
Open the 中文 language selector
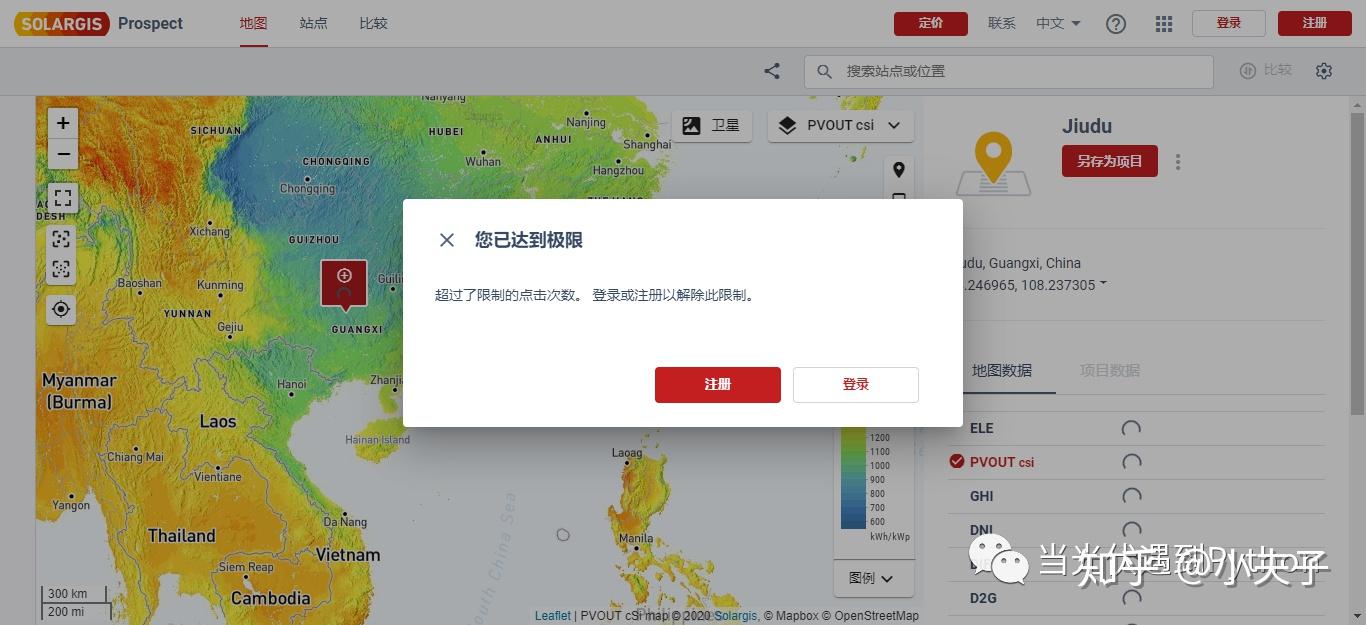[x=1057, y=23]
